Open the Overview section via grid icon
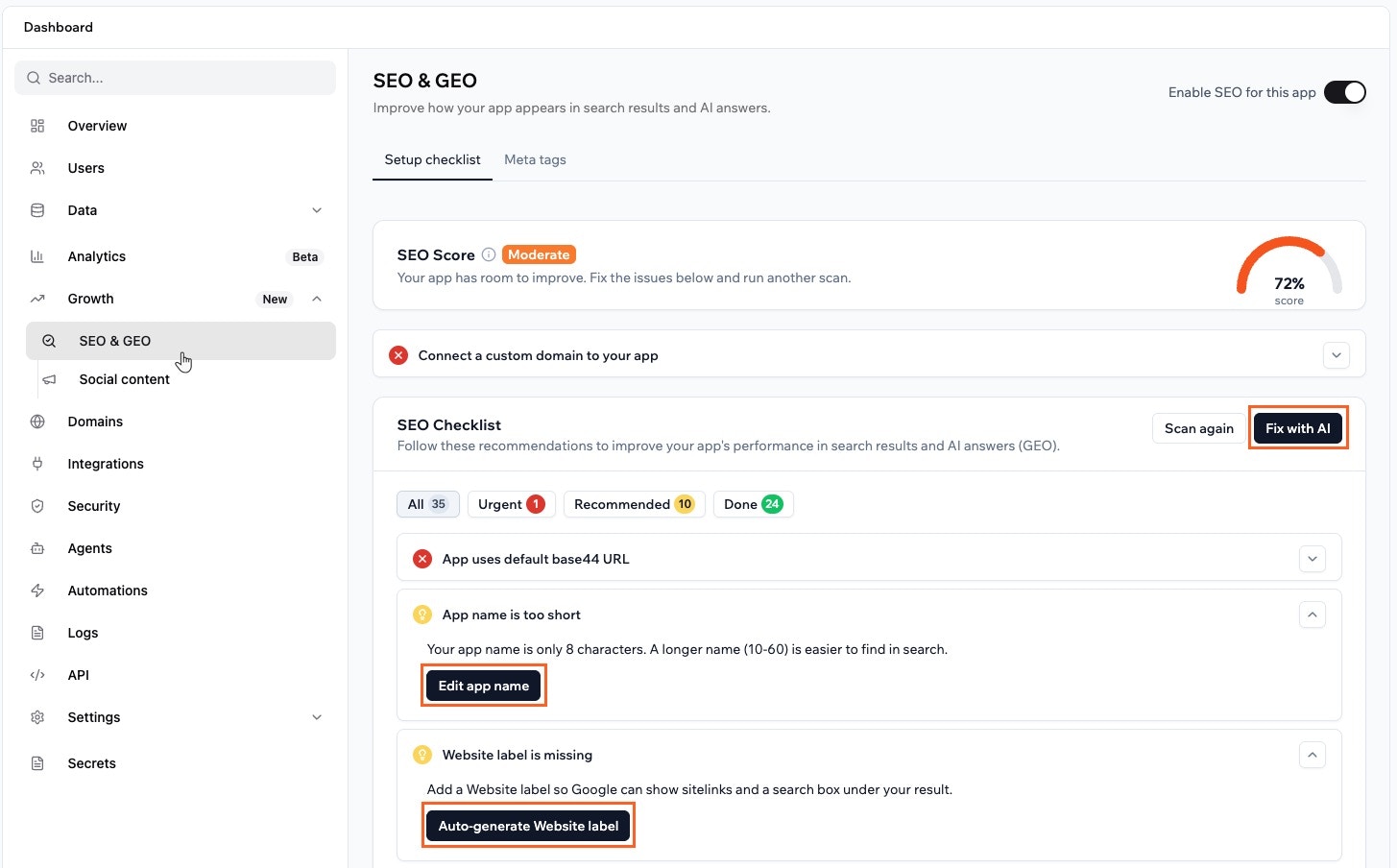Viewport: 1397px width, 868px height. (36, 126)
